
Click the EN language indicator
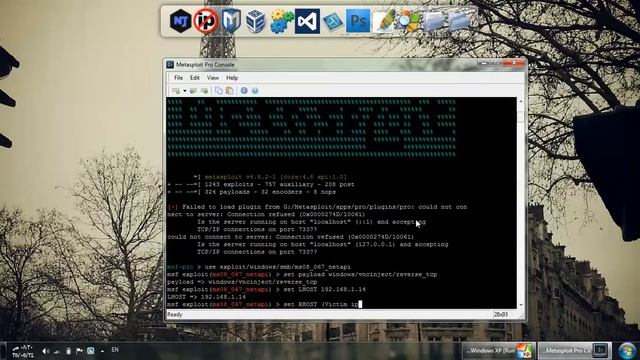[x=115, y=350]
